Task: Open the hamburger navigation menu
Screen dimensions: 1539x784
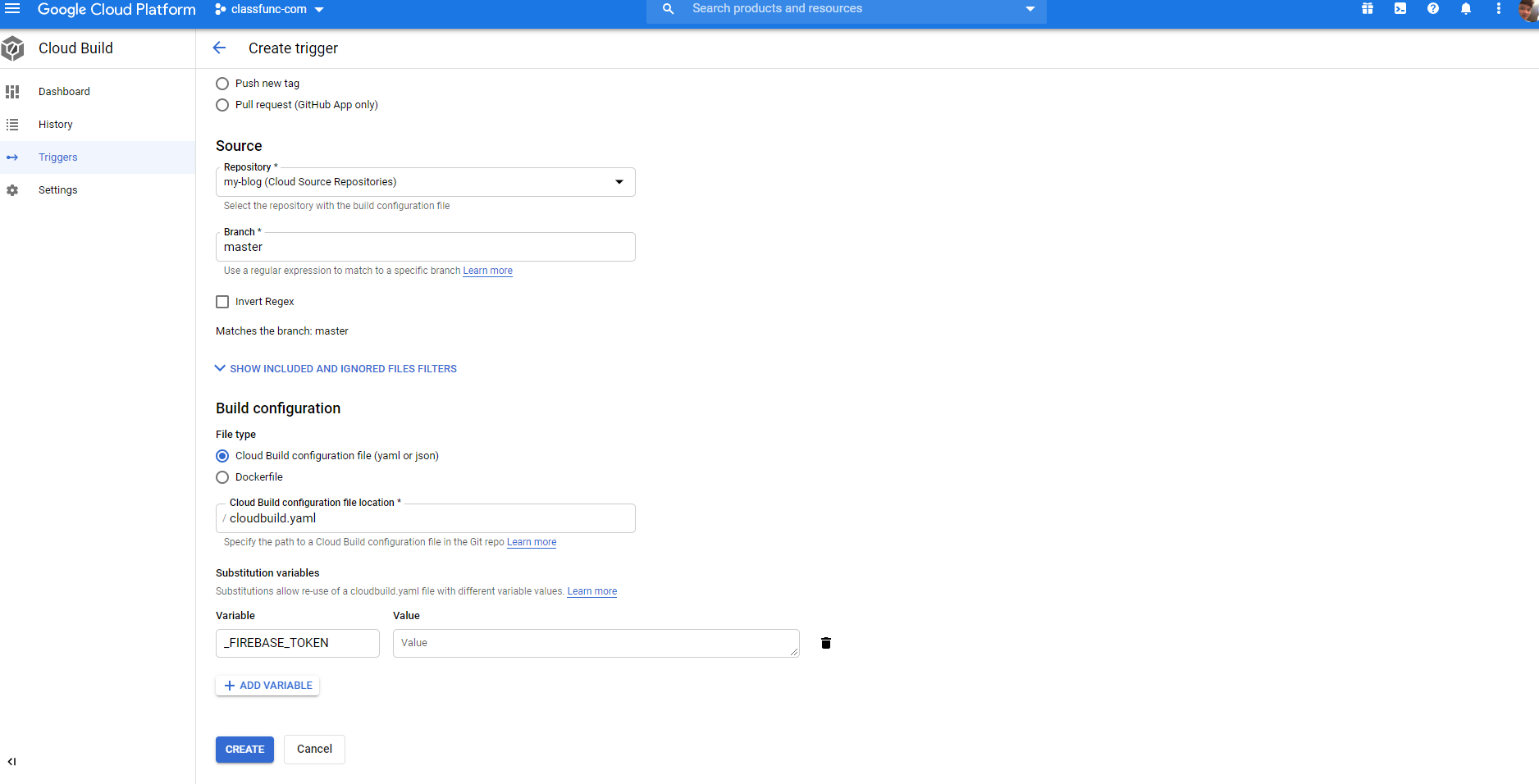Action: click(12, 9)
